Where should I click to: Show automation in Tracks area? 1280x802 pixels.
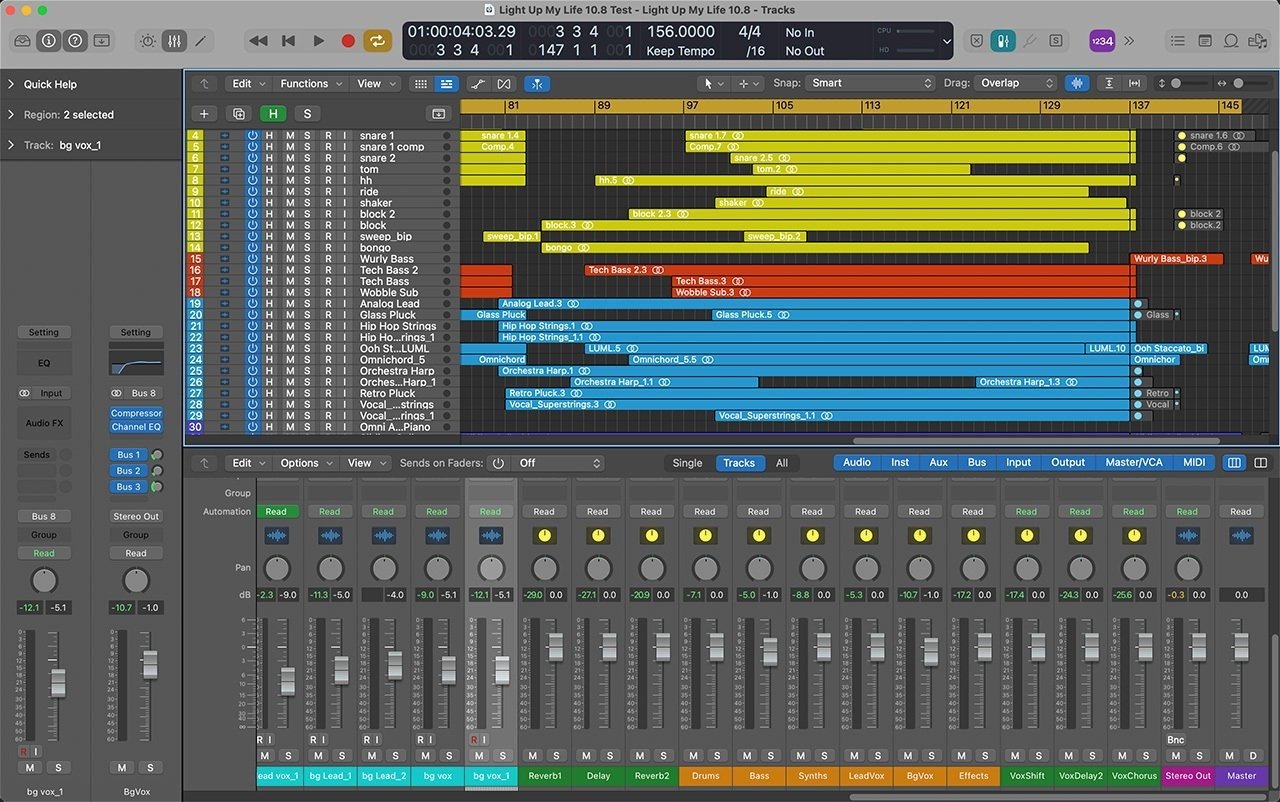click(x=478, y=84)
